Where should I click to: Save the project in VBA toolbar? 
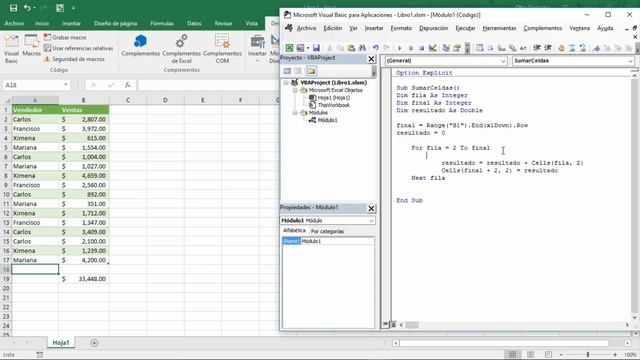(316, 48)
